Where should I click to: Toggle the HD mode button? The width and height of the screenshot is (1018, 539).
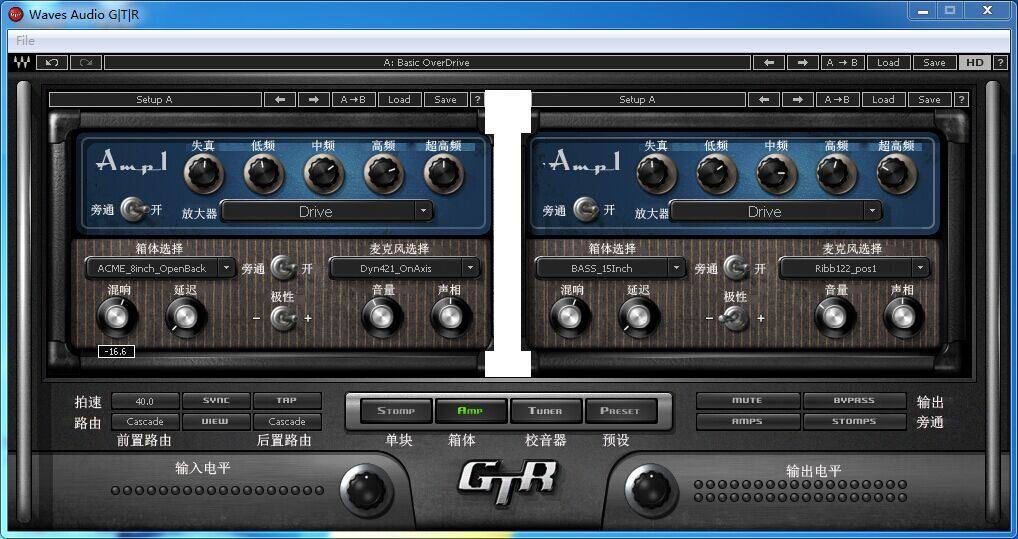pyautogui.click(x=975, y=63)
